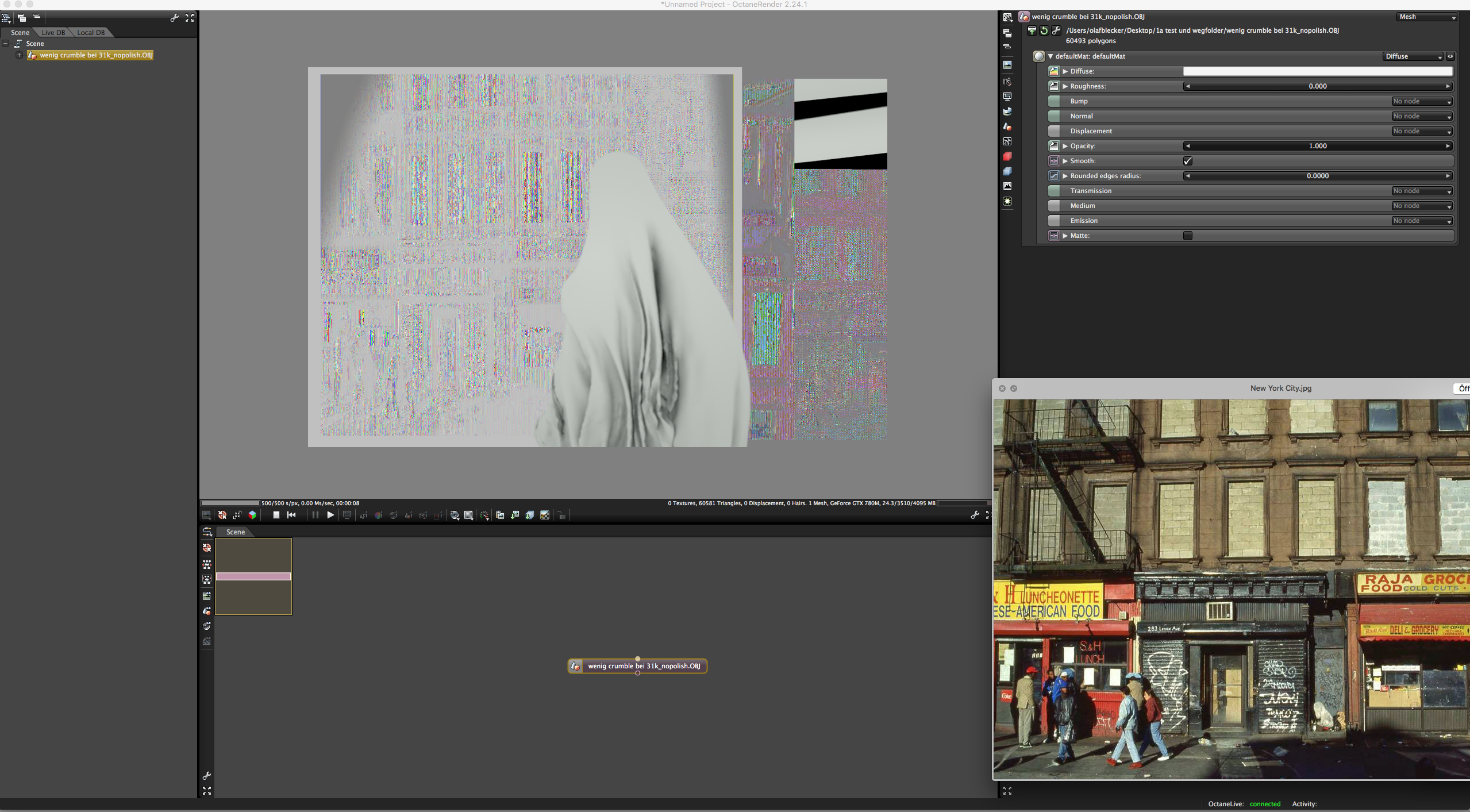The width and height of the screenshot is (1470, 812).
Task: Click the white Diffuse color swatch
Action: pyautogui.click(x=1317, y=71)
